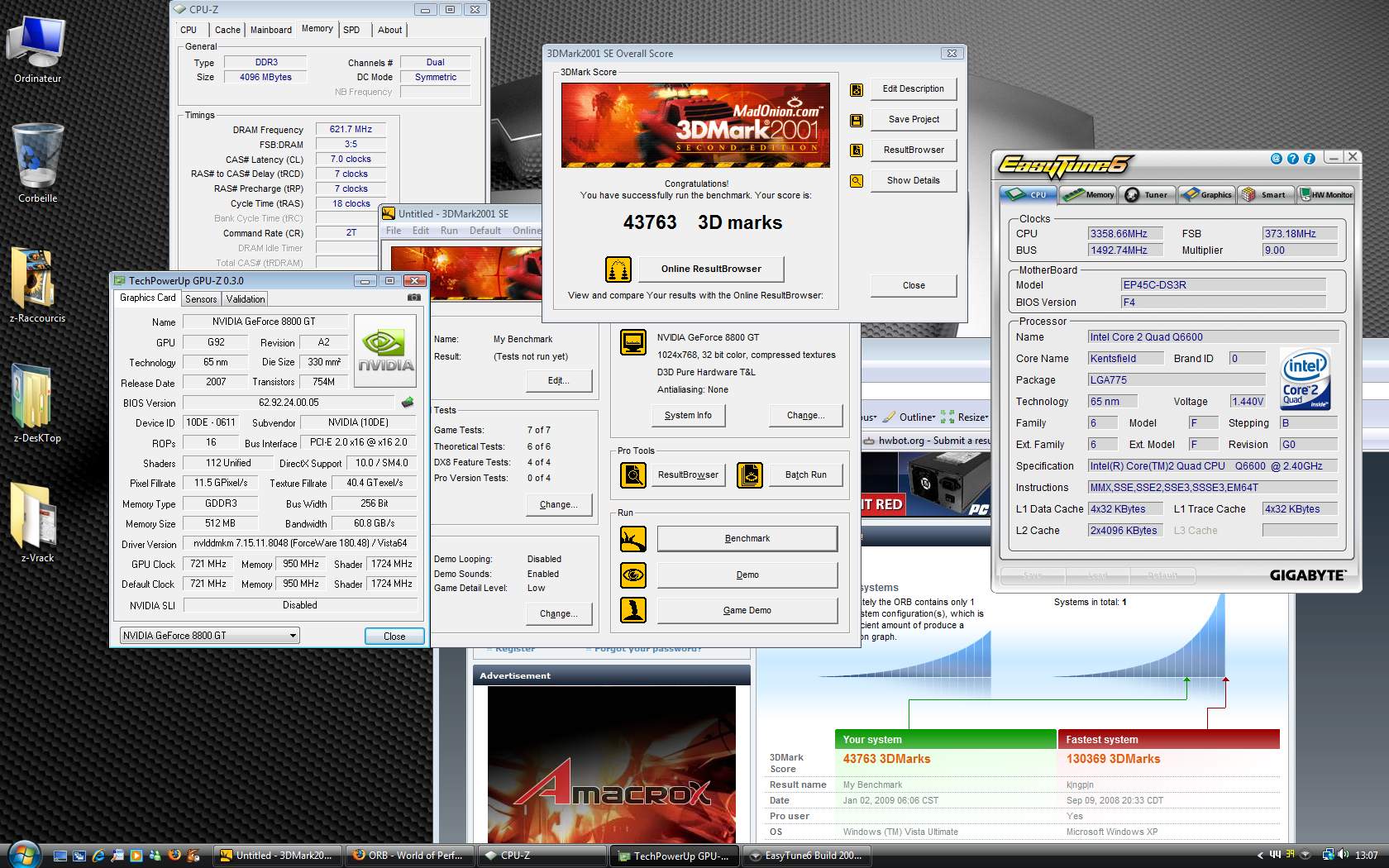Screen dimensions: 1389x868
Task: Click the GPU-Z BIOS save chip icon
Action: [408, 403]
